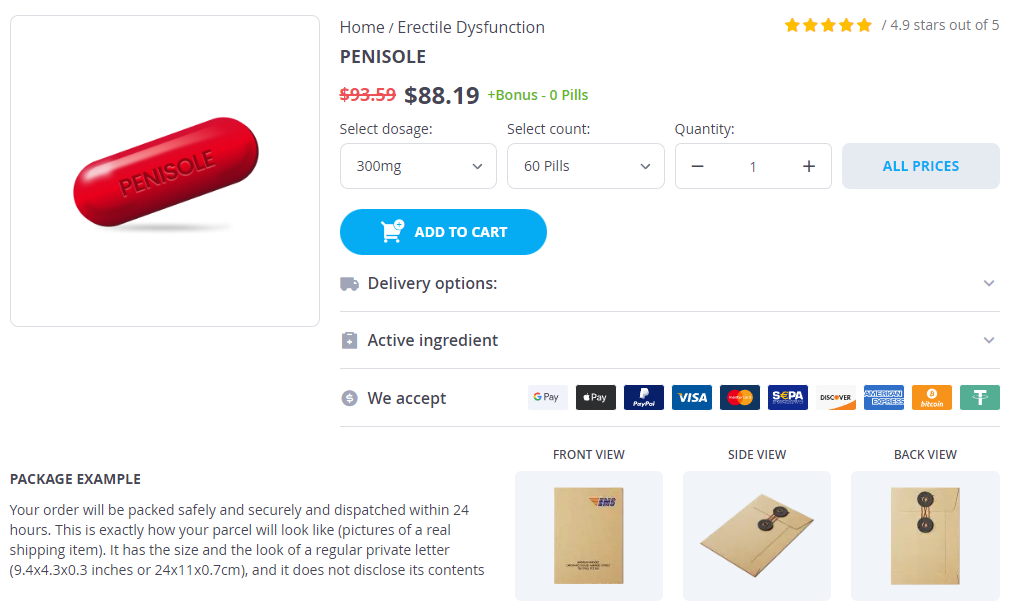
Task: Click the All Prices button
Action: (x=920, y=166)
